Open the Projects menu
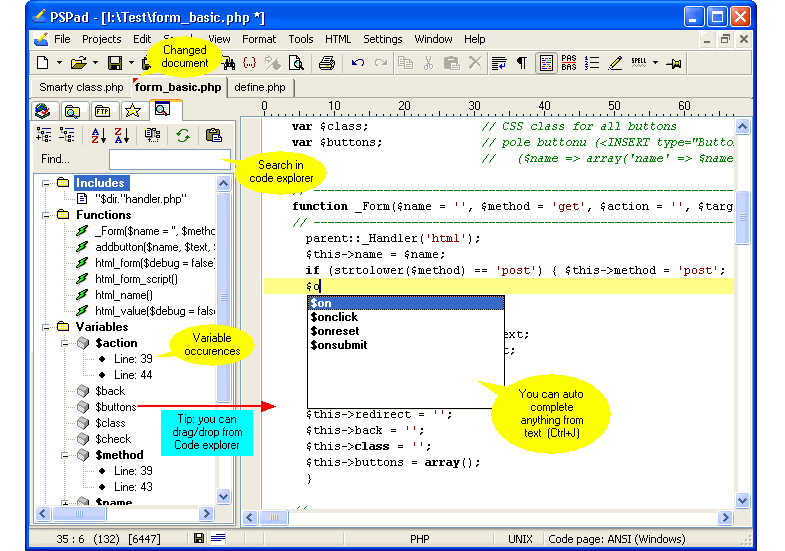Image resolution: width=785 pixels, height=551 pixels. point(102,39)
